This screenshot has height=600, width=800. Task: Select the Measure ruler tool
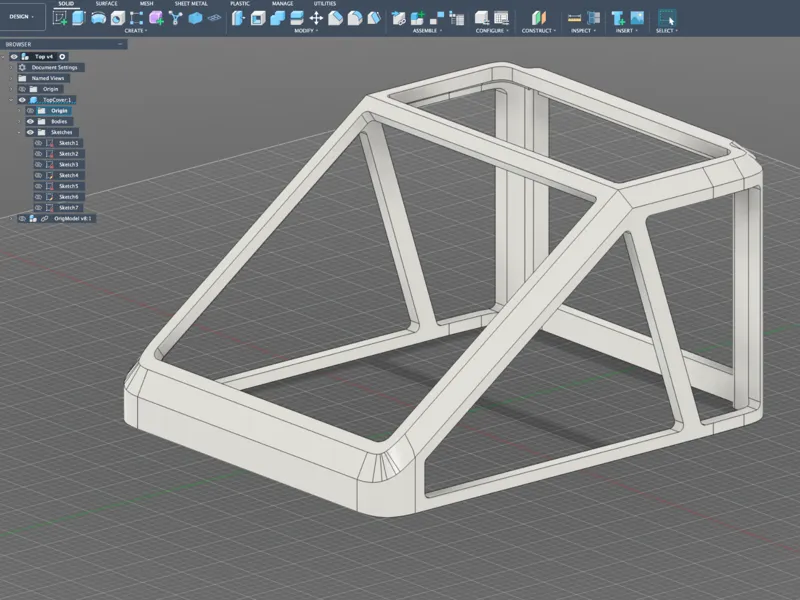(574, 18)
